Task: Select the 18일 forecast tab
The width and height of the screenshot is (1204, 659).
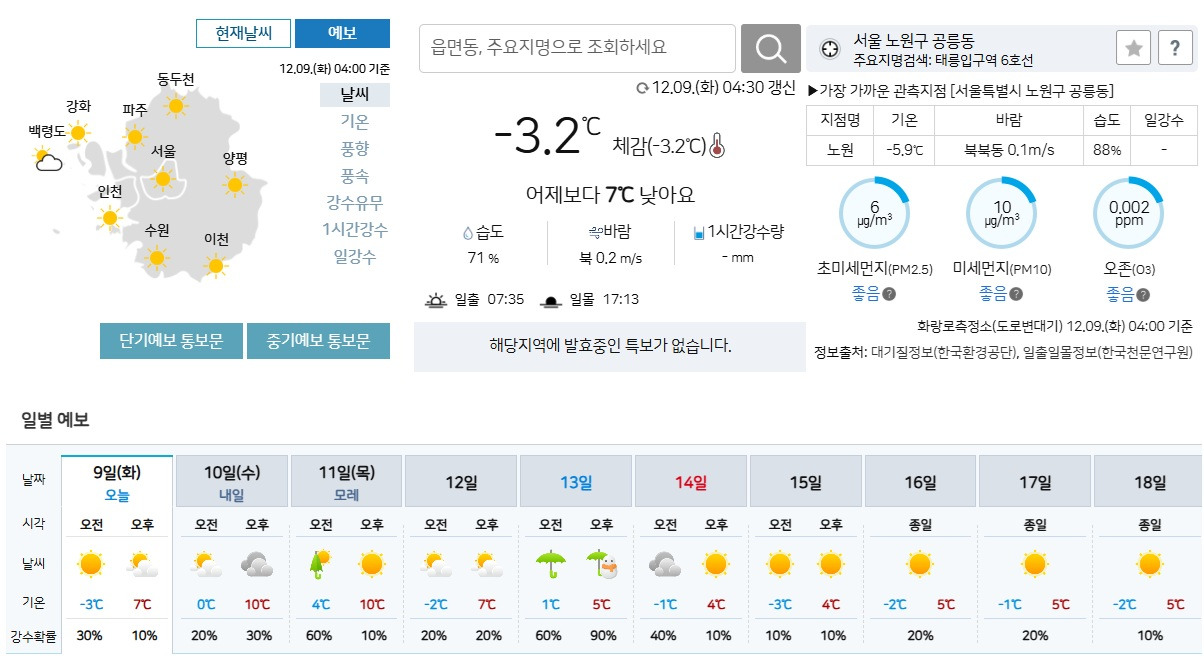Action: coord(1148,481)
